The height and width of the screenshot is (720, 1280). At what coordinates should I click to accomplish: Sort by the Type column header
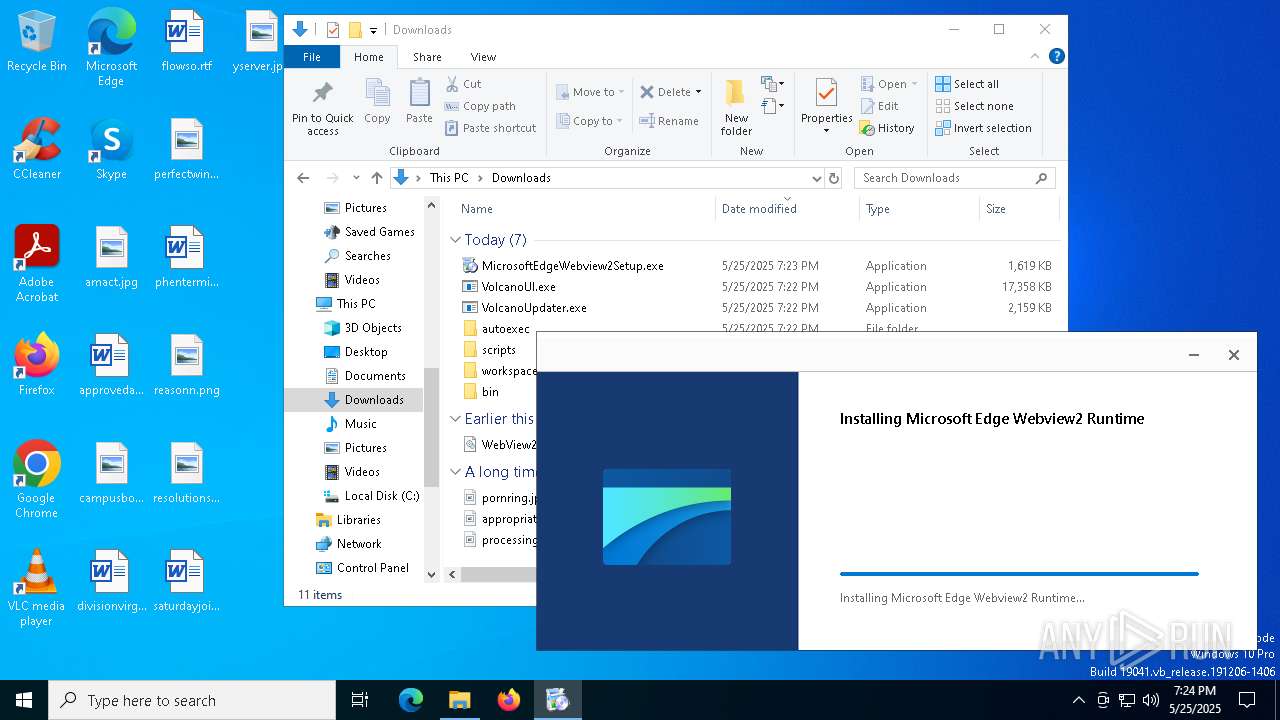pos(918,209)
